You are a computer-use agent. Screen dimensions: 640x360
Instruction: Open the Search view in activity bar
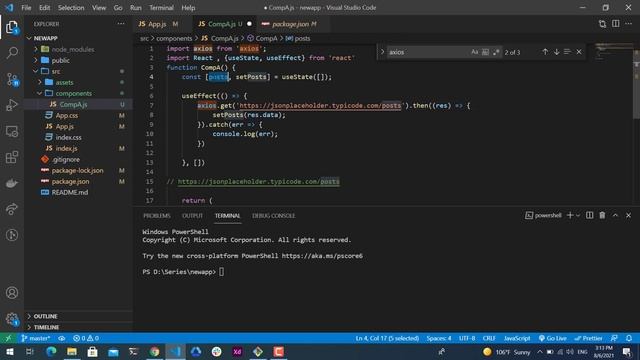(12, 53)
